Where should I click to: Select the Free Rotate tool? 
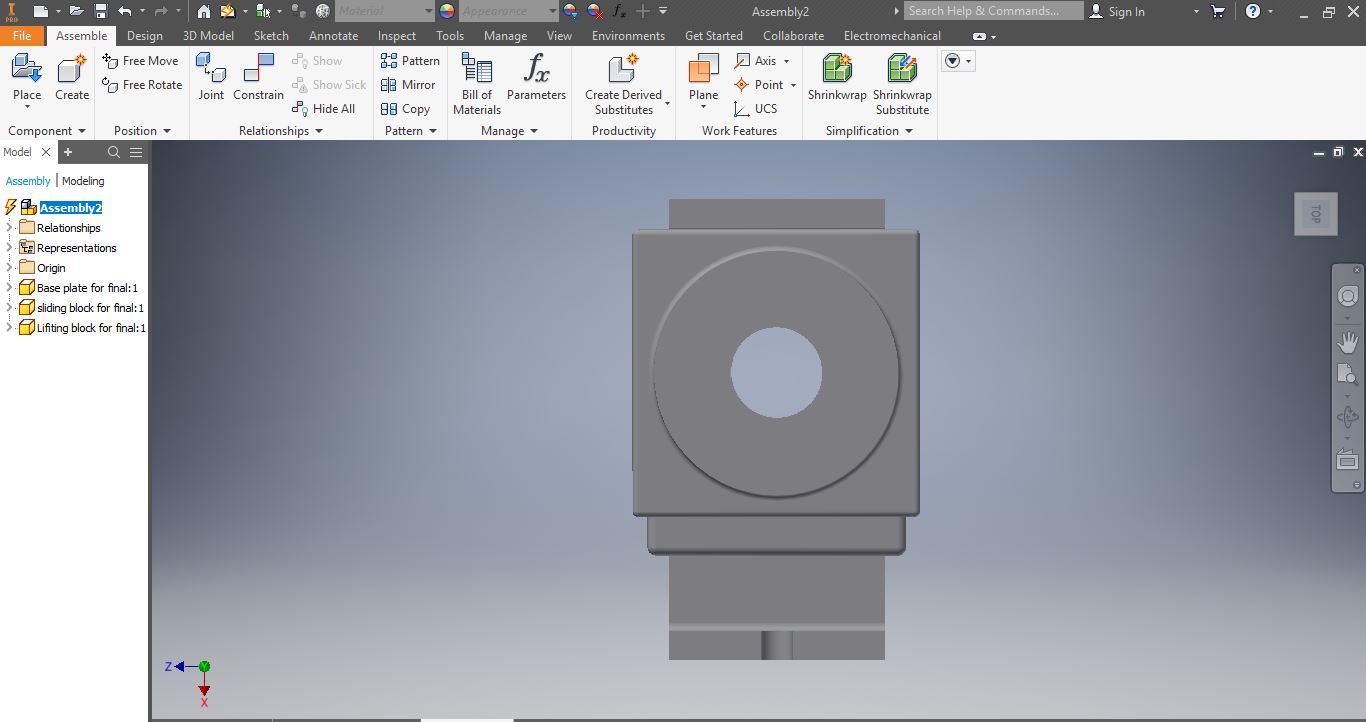(142, 85)
